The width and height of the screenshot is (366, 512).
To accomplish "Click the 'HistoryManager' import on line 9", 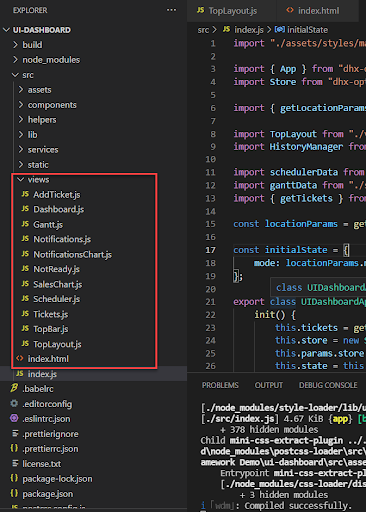I will coord(306,147).
